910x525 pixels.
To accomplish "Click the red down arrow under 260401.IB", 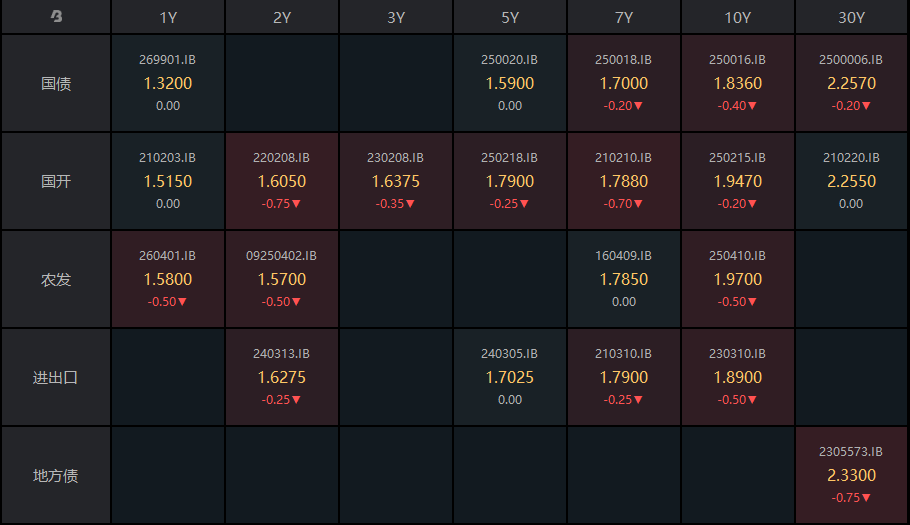I will pos(182,302).
